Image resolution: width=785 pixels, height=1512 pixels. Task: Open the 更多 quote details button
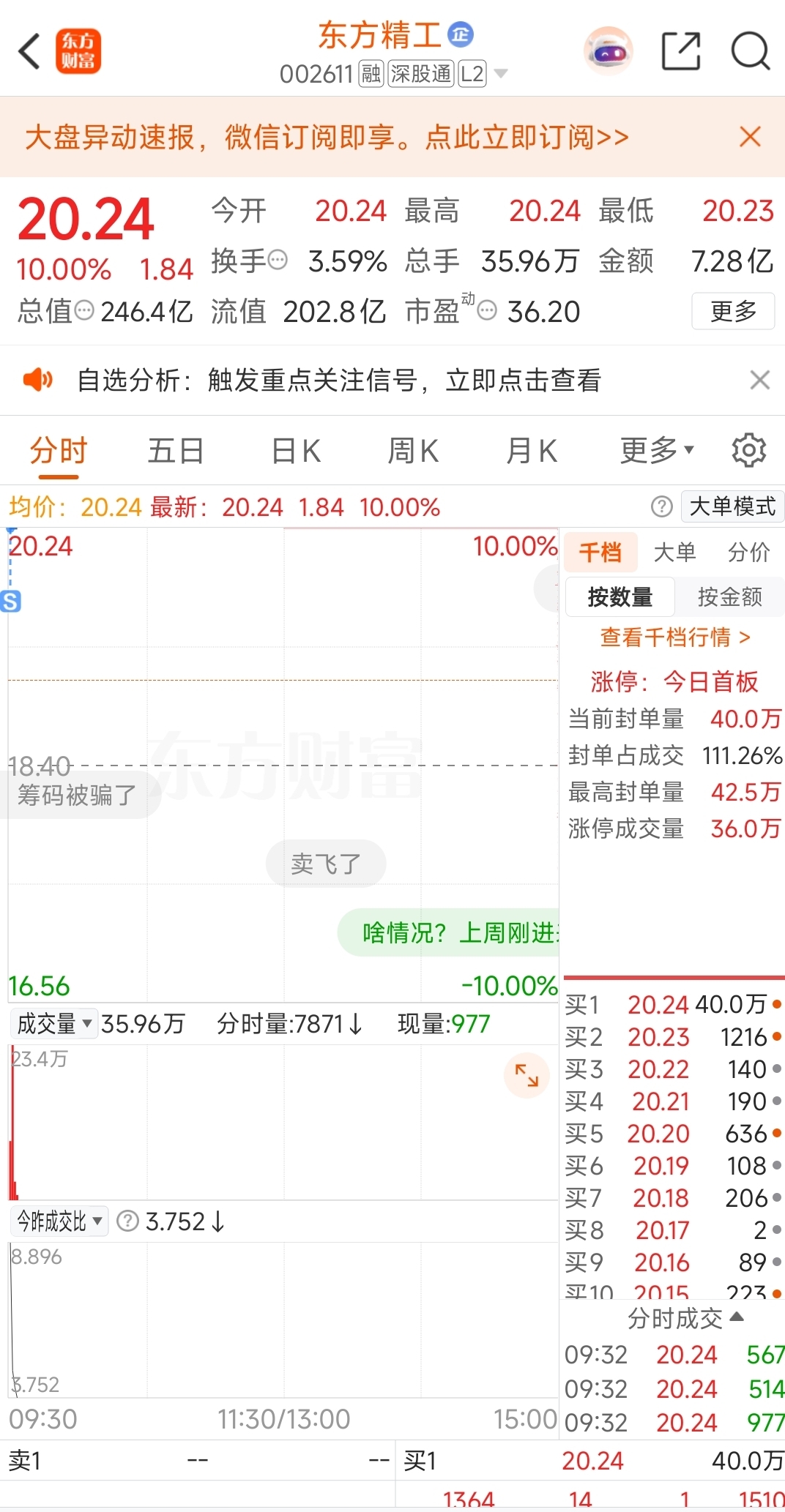[733, 311]
